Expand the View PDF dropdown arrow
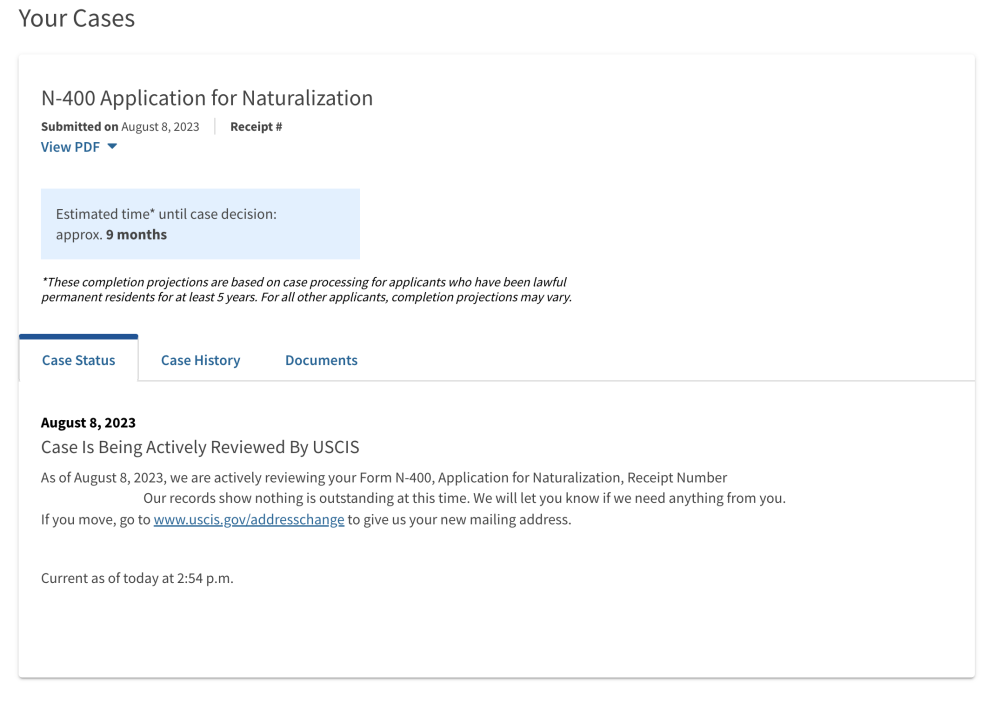This screenshot has height=705, width=1000. point(112,147)
